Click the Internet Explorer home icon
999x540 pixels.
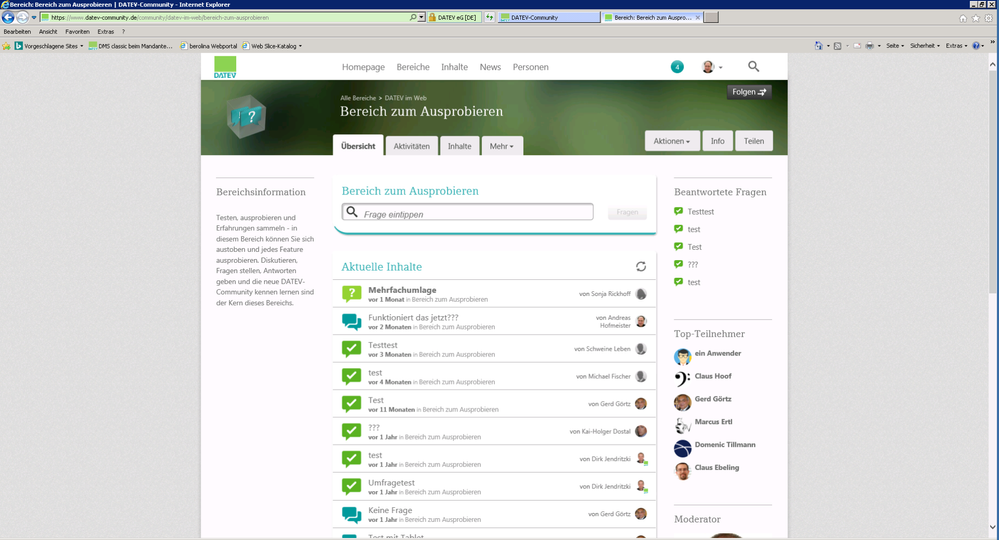click(x=963, y=18)
